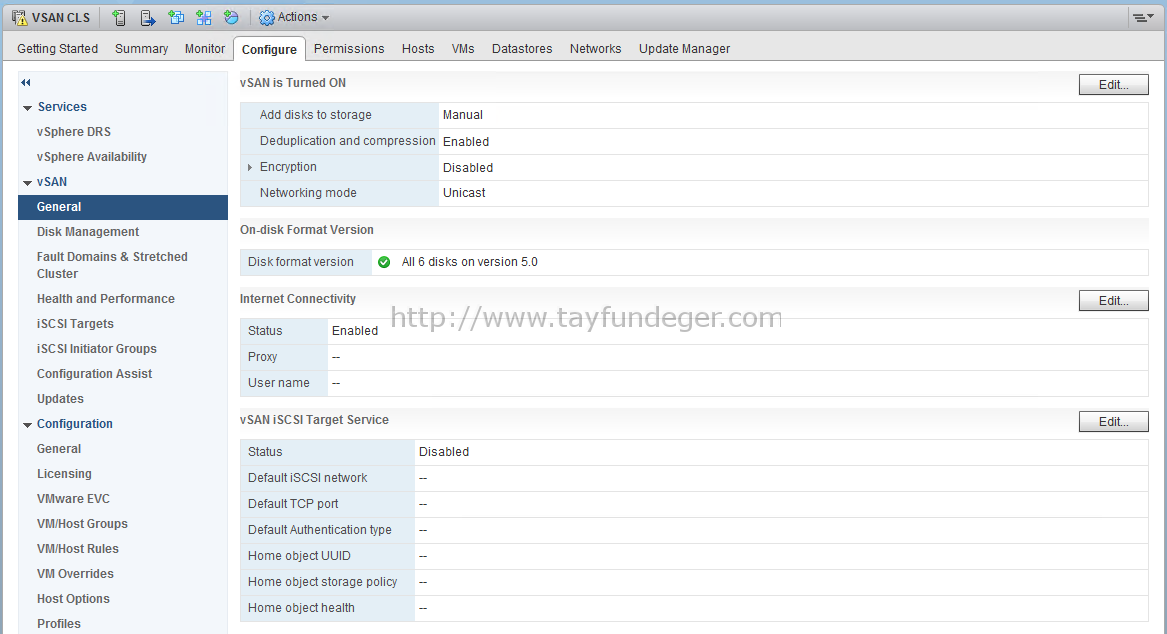Click Edit for vSAN iSCSI Target Service
This screenshot has width=1167, height=634.
(1113, 422)
